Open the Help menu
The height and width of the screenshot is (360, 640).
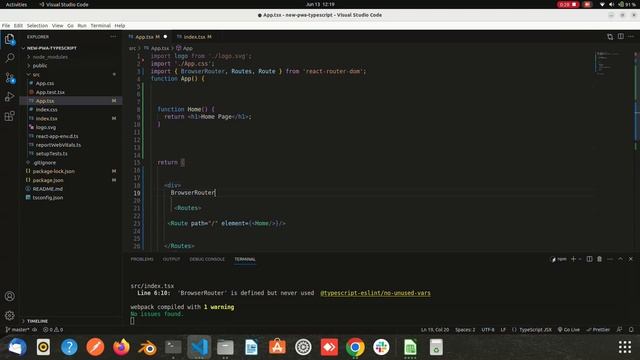120,25
